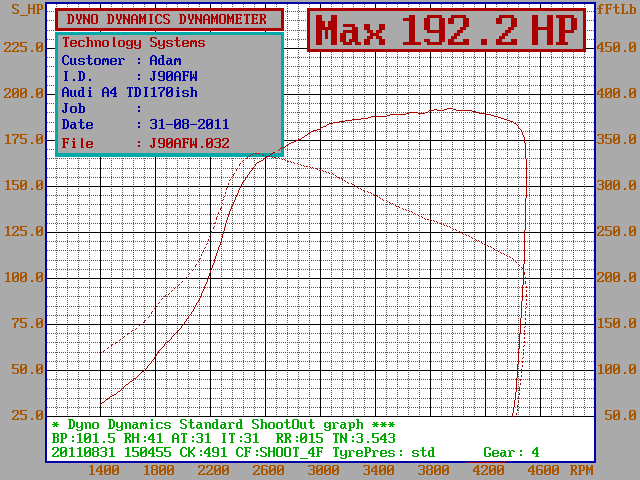Screen dimensions: 640x480
Task: Click left axis value '150.0'
Action: pos(23,186)
